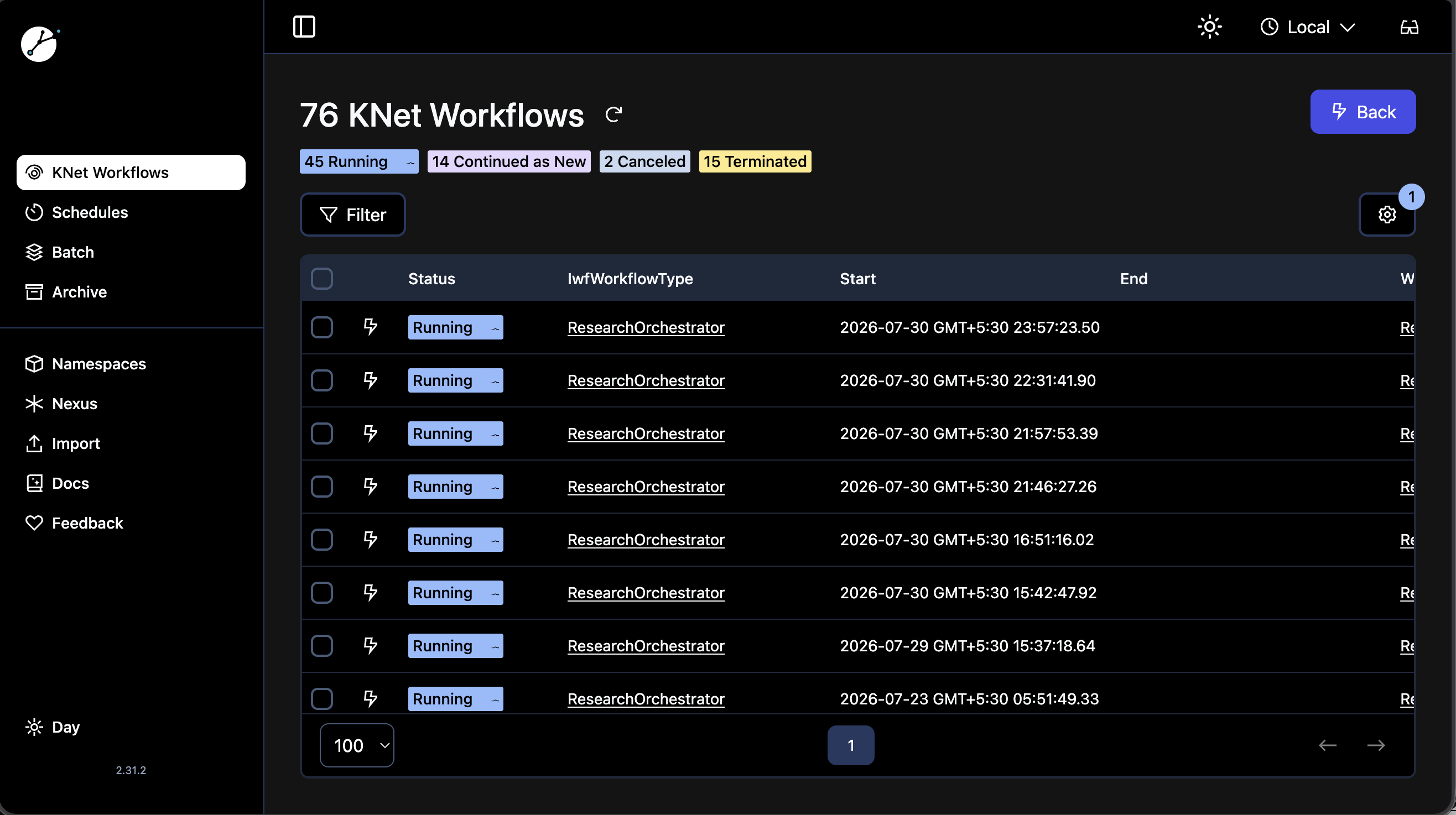Open ResearchOrchestrator link started at 16:51:16.02

tap(646, 540)
